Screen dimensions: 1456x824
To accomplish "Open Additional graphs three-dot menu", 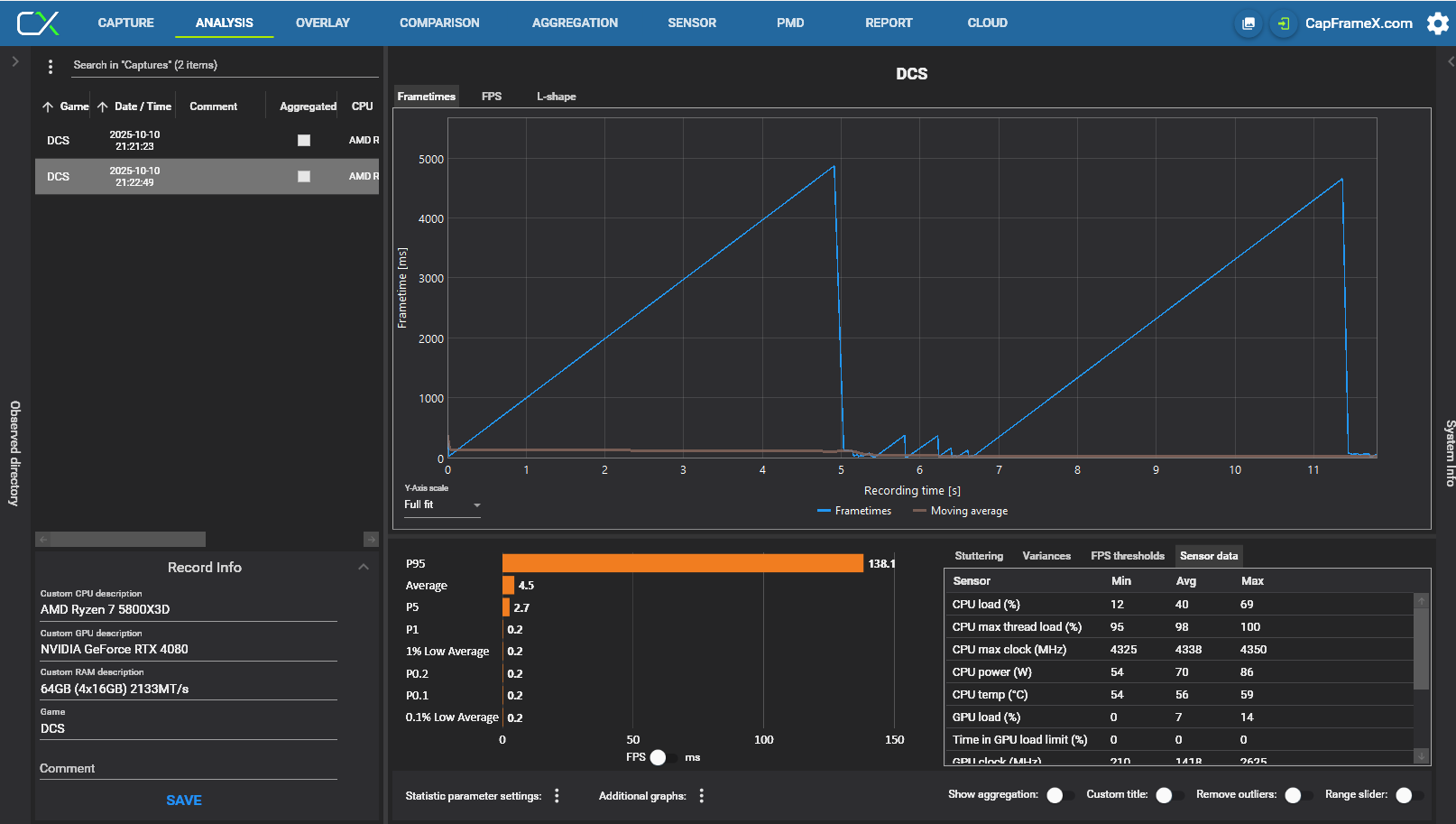I will tap(701, 795).
